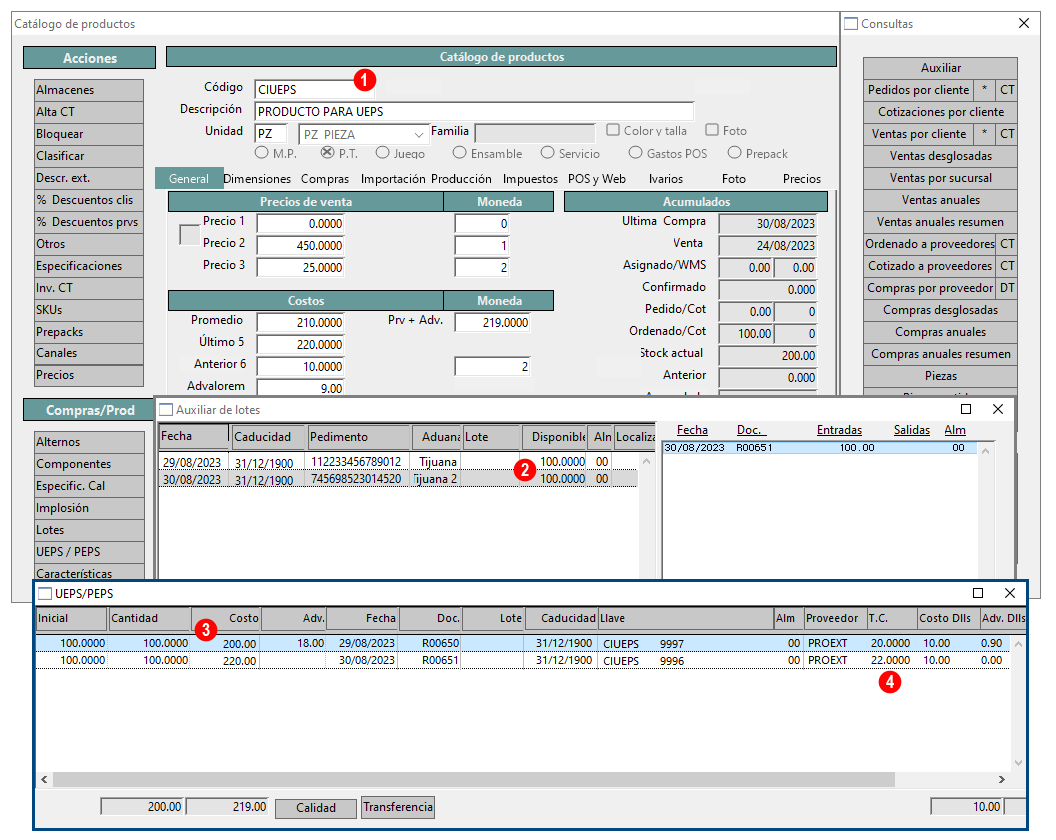Click the Proveedor column header in UEPS/PEPS
Viewport: 1056px width, 840px height.
833,618
